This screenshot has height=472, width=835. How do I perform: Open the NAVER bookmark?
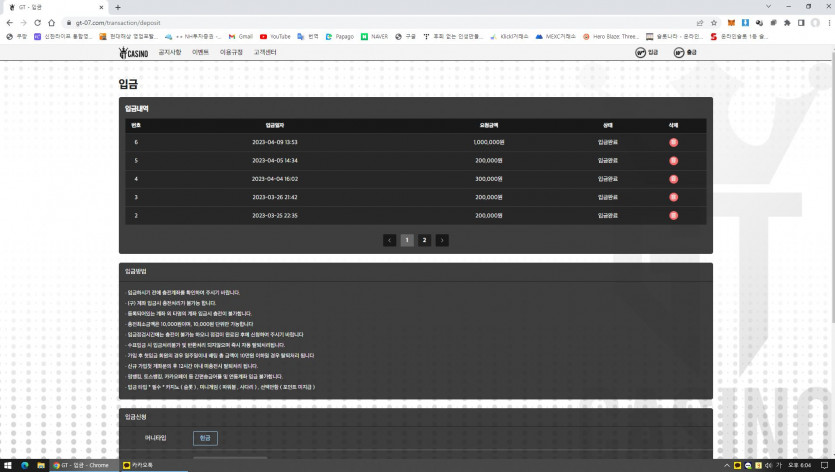point(374,37)
